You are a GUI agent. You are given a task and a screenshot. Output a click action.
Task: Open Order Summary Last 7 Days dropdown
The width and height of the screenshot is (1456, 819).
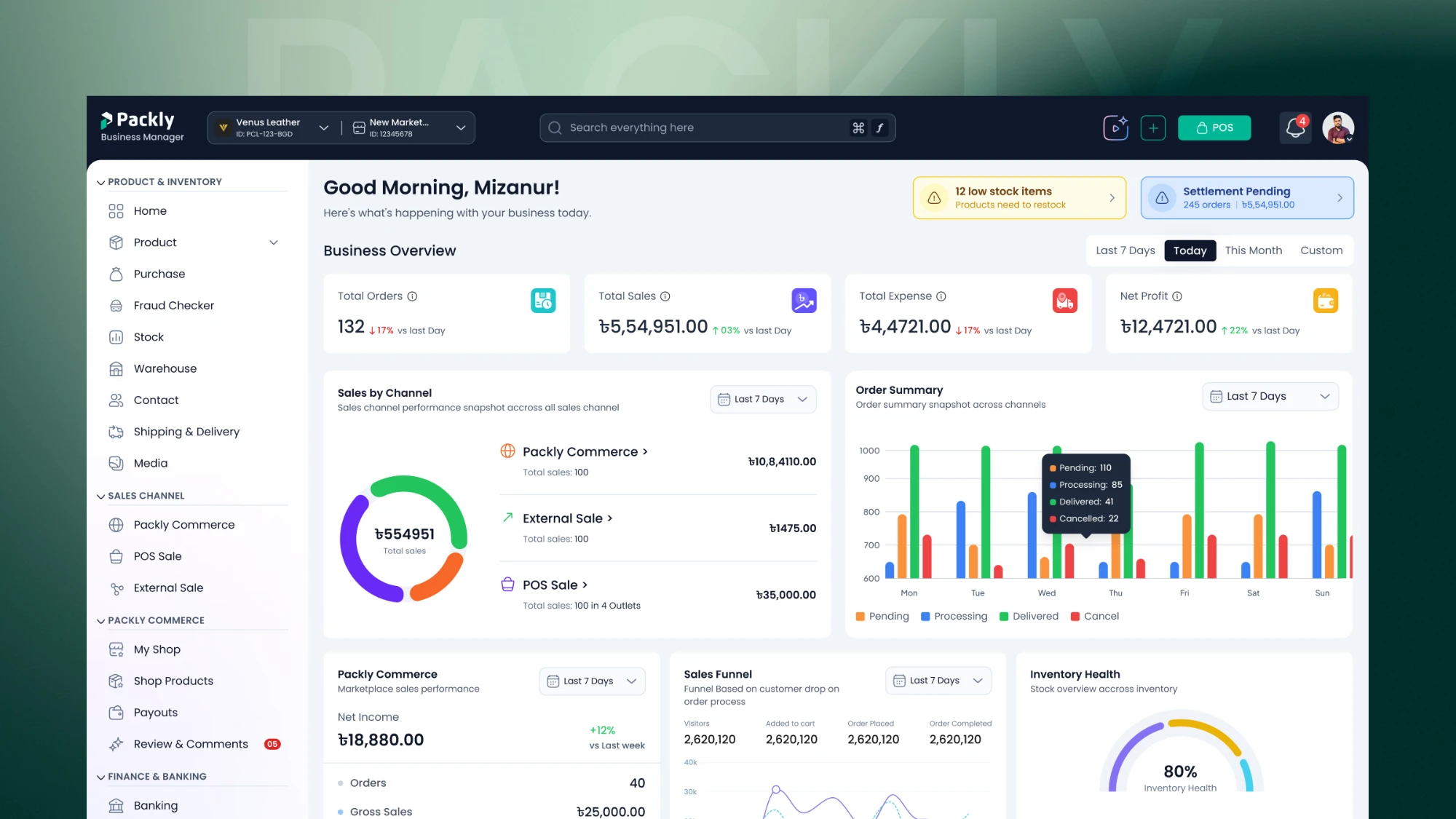(x=1270, y=396)
